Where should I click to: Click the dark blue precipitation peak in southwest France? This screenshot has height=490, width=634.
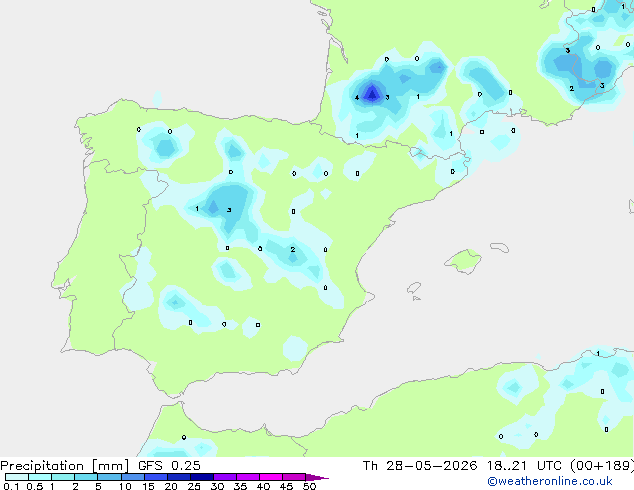pyautogui.click(x=372, y=93)
